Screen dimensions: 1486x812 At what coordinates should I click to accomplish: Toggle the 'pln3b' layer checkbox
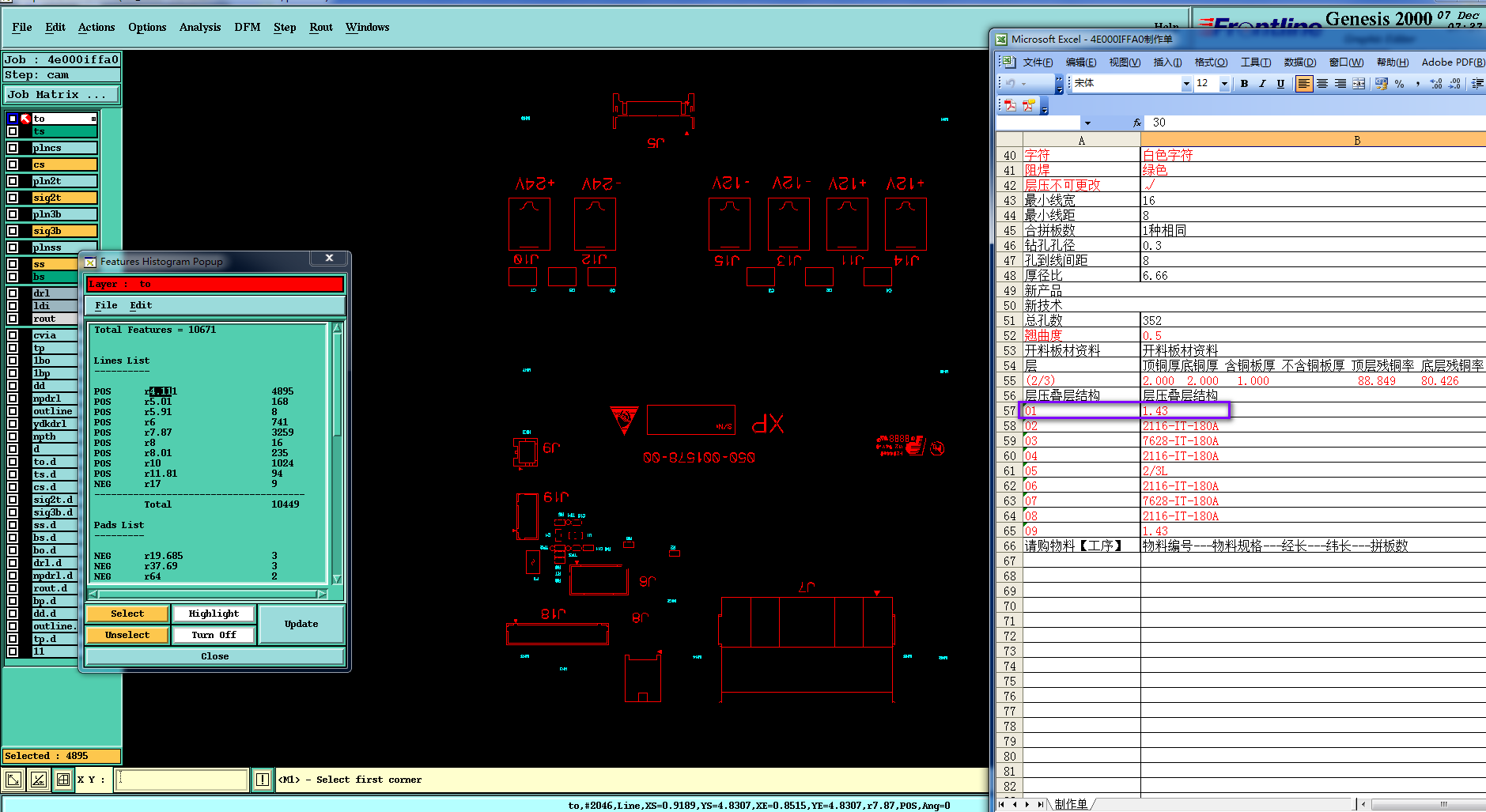click(x=13, y=214)
